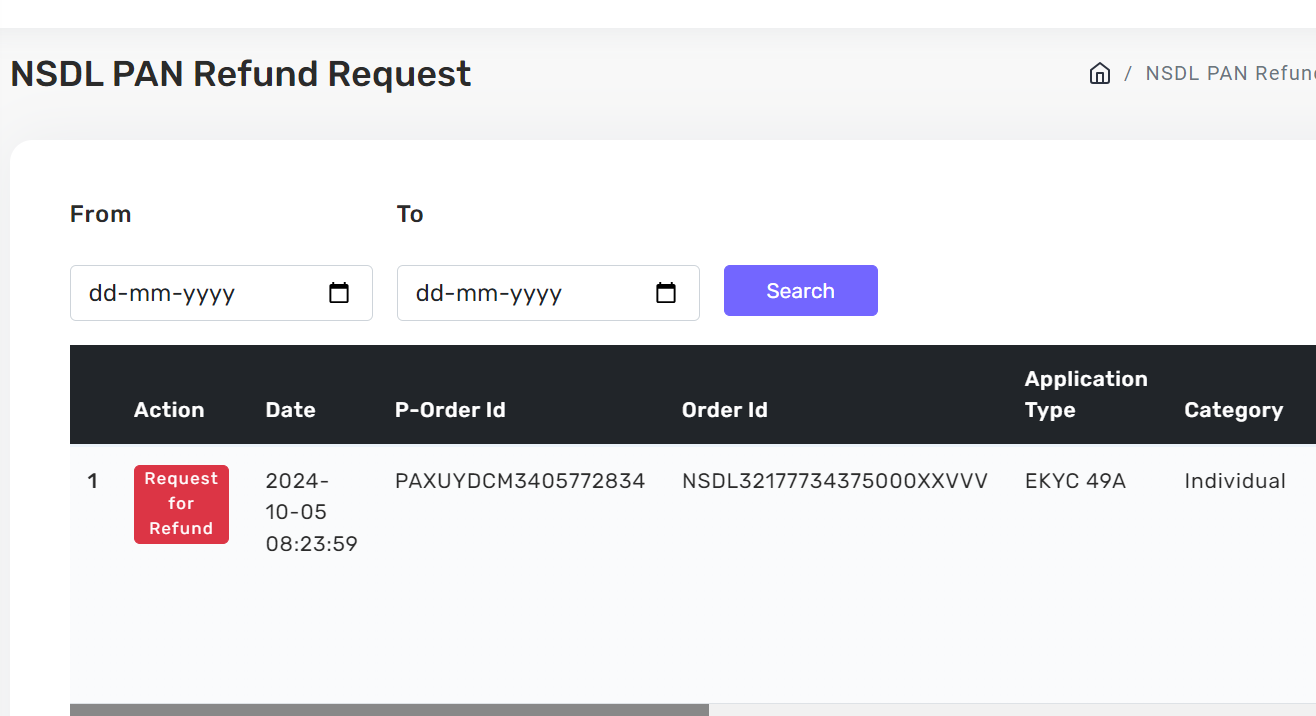Image resolution: width=1316 pixels, height=716 pixels.
Task: Click the Search button
Action: point(800,291)
